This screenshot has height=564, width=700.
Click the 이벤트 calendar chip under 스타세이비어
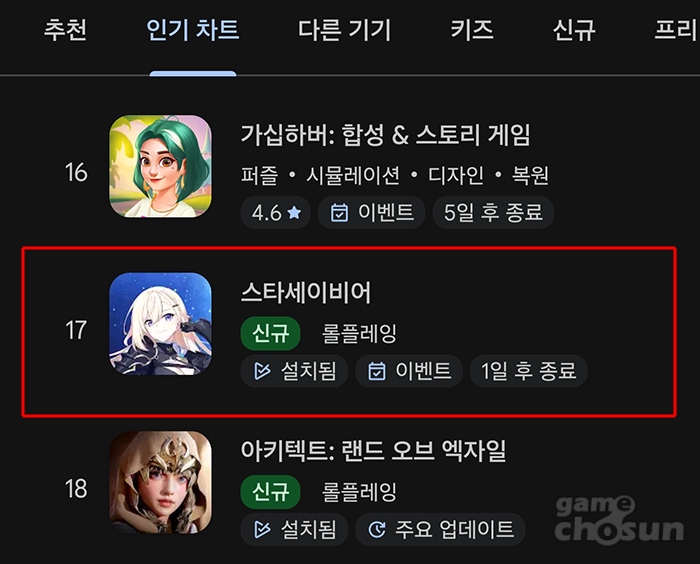(409, 371)
